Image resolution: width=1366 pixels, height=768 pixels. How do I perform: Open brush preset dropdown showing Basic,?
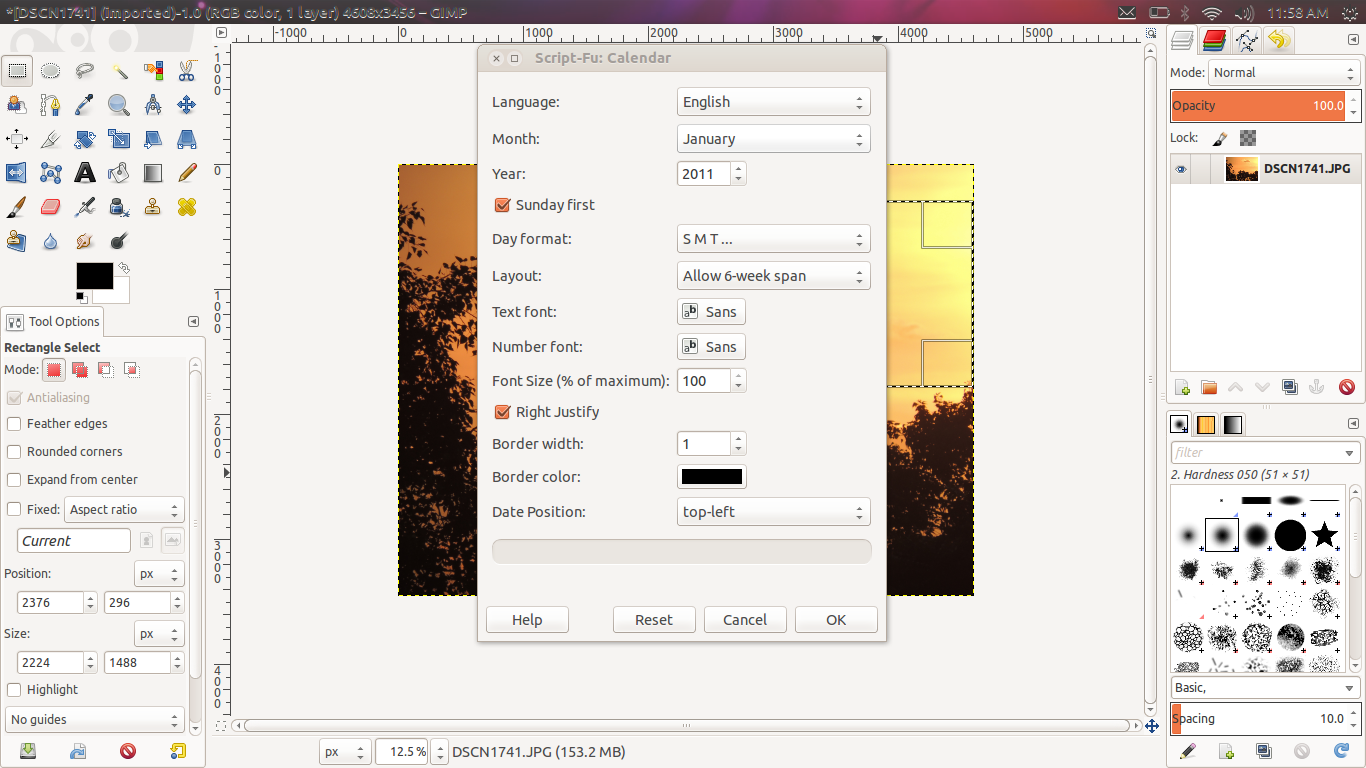1265,688
